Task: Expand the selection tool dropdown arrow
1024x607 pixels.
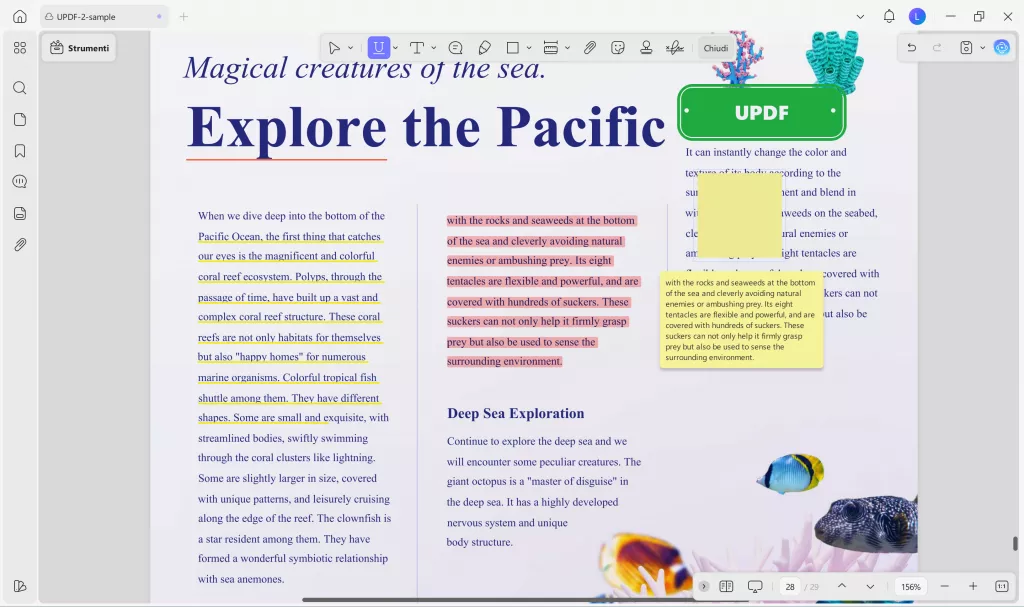Action: pos(352,47)
